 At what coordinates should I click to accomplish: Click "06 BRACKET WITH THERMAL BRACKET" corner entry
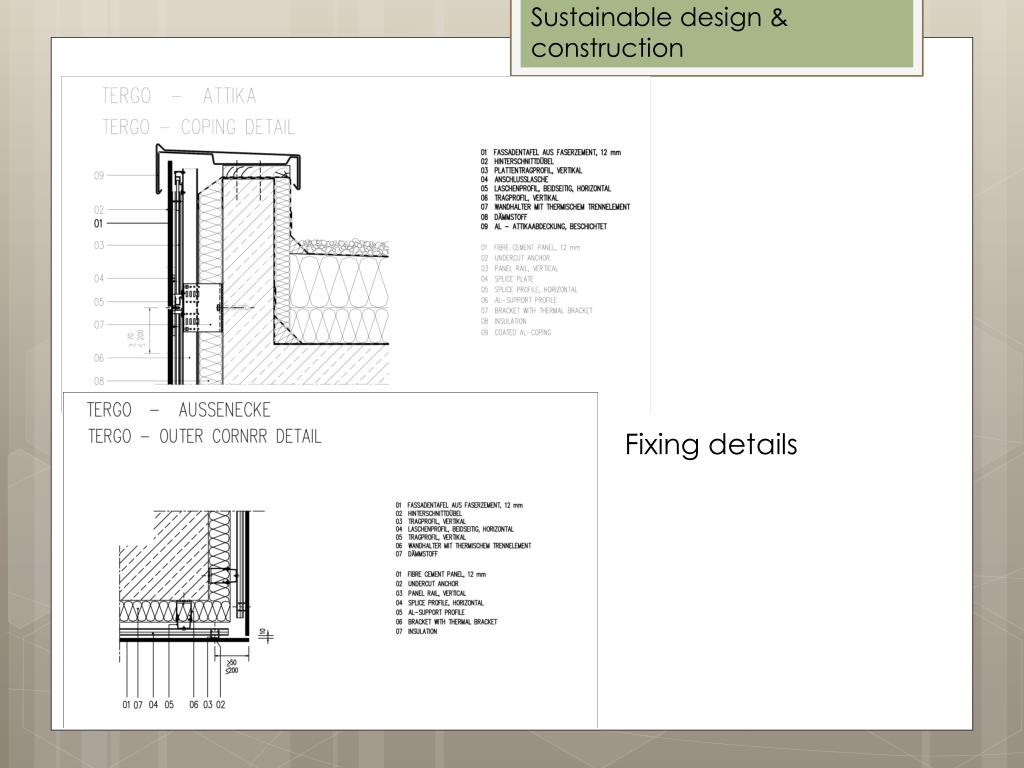(446, 622)
